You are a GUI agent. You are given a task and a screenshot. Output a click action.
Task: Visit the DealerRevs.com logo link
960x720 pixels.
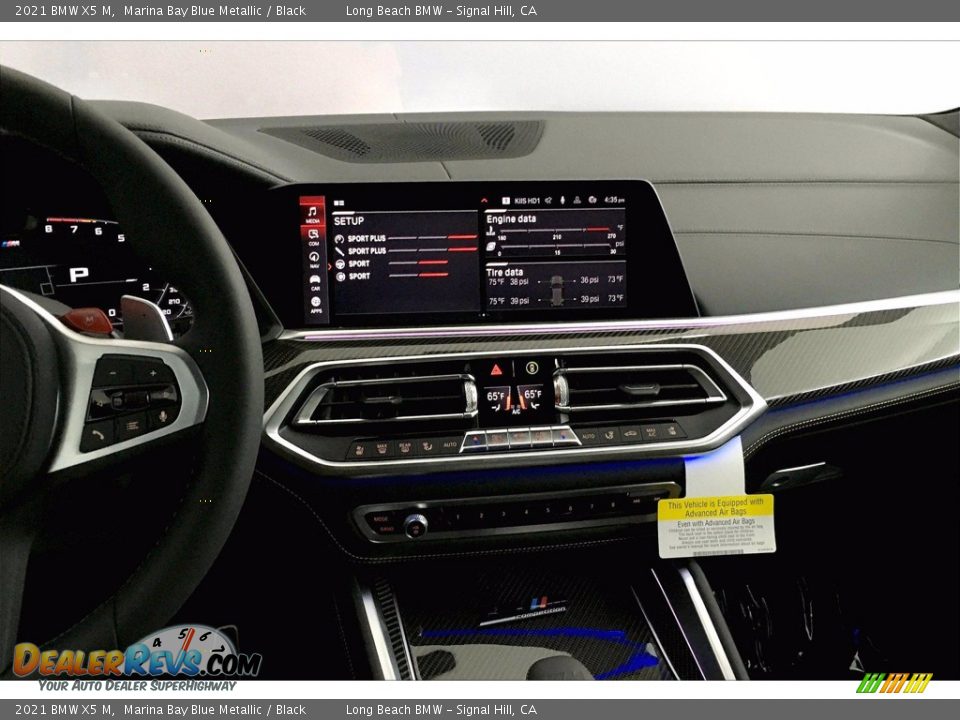pyautogui.click(x=137, y=659)
